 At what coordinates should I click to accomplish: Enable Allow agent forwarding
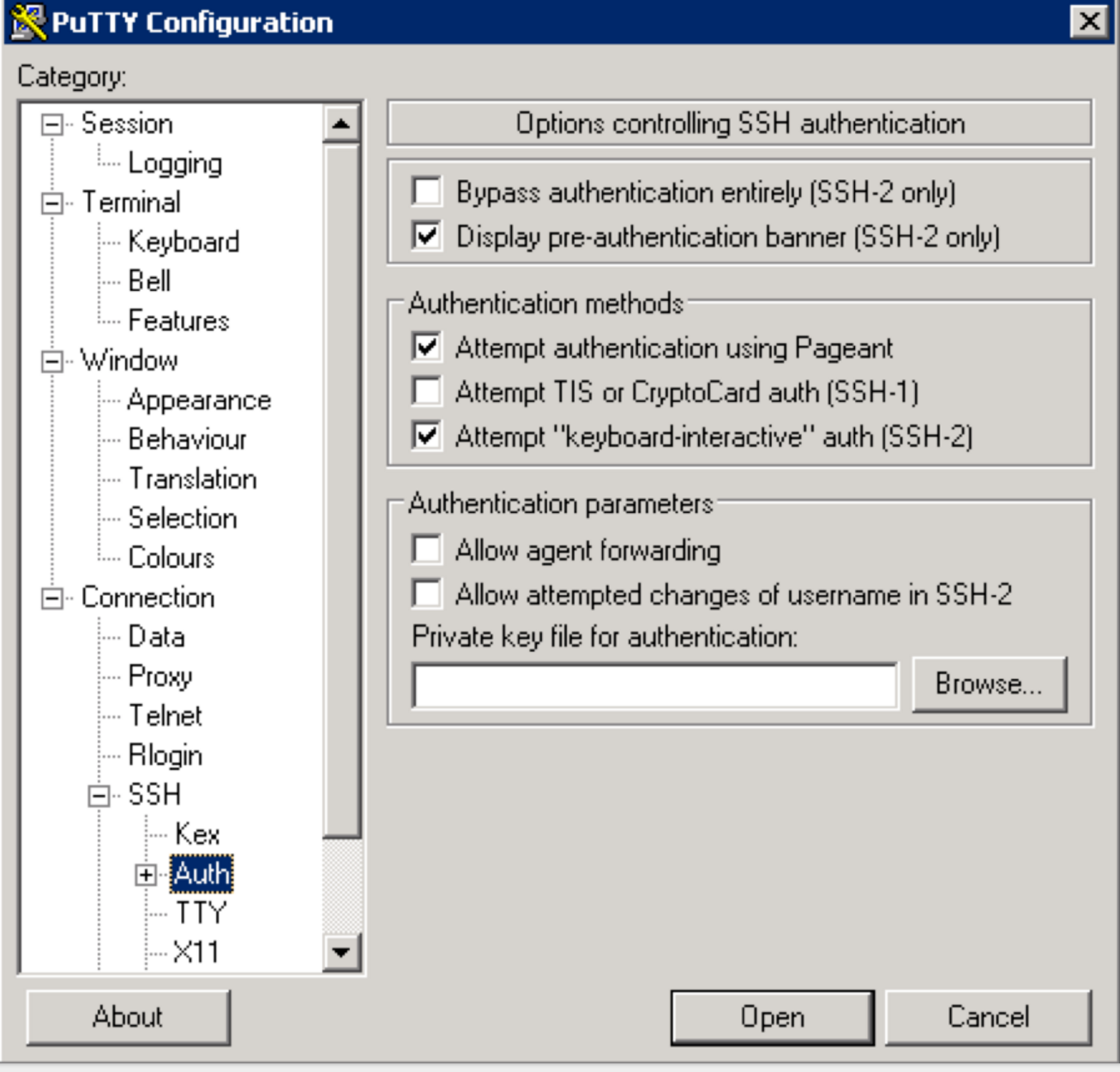[426, 549]
